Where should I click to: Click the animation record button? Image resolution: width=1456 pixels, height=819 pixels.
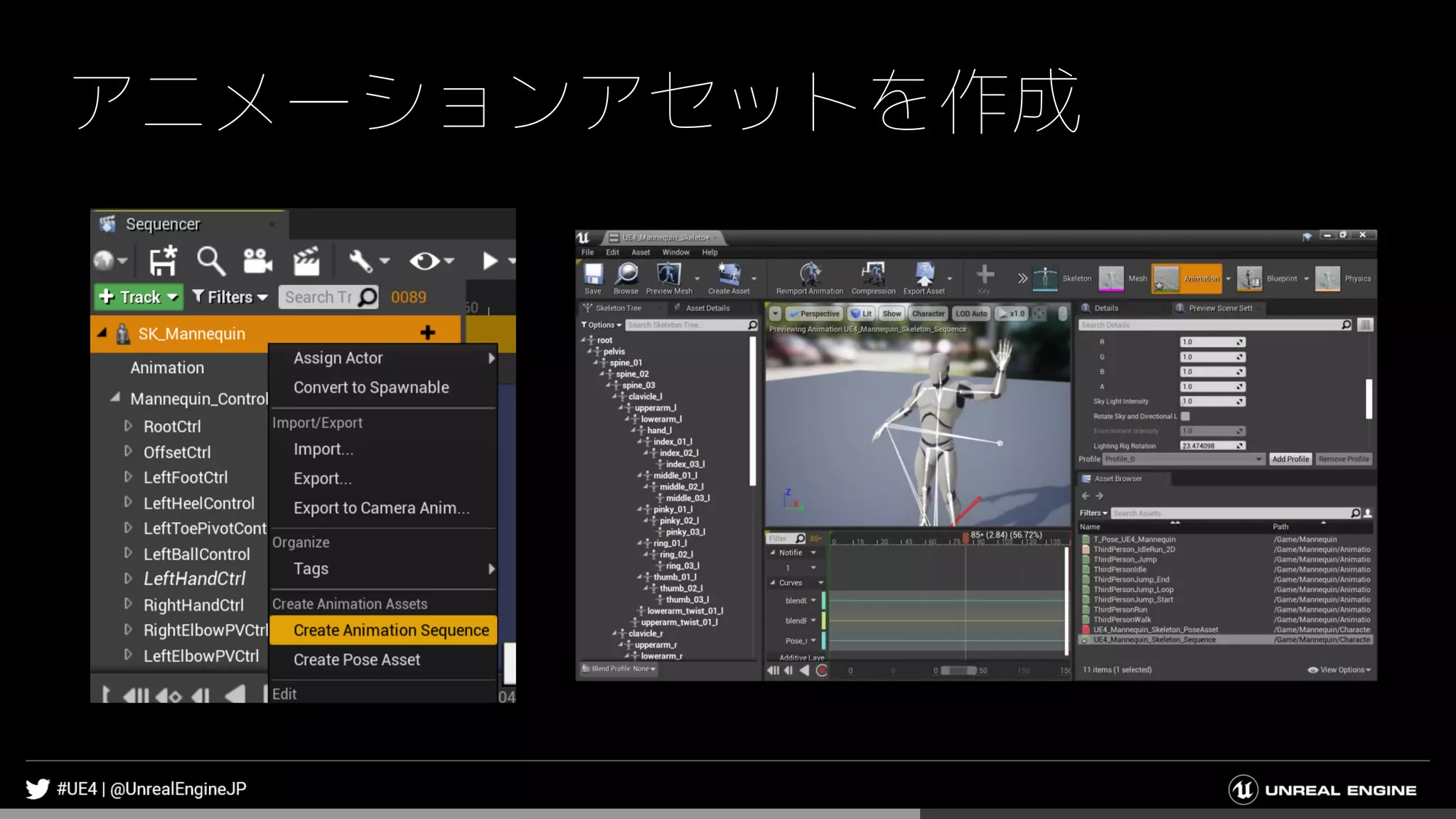822,670
